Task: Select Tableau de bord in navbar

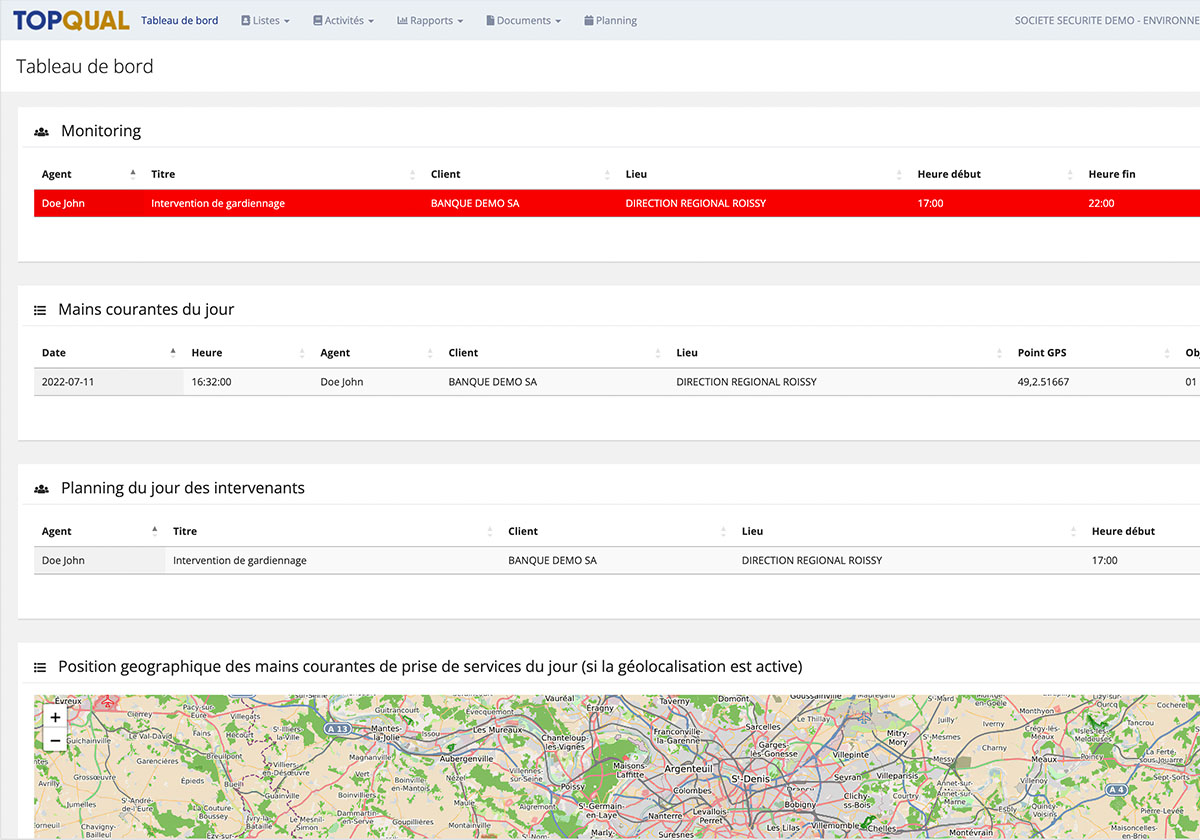Action: coord(180,21)
